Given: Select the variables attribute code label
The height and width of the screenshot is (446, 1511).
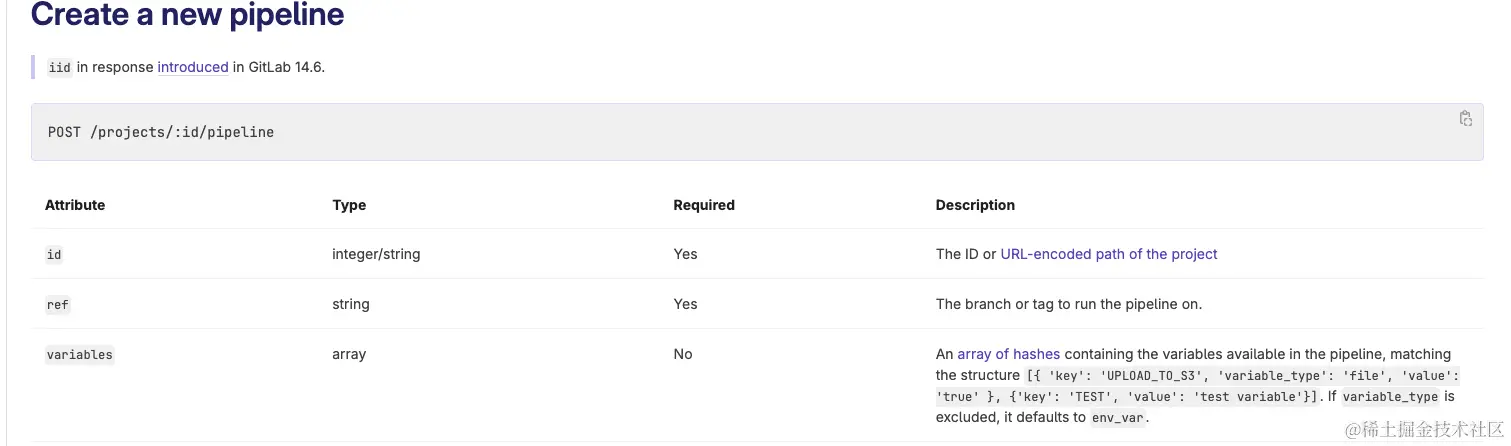Looking at the screenshot, I should [x=80, y=354].
